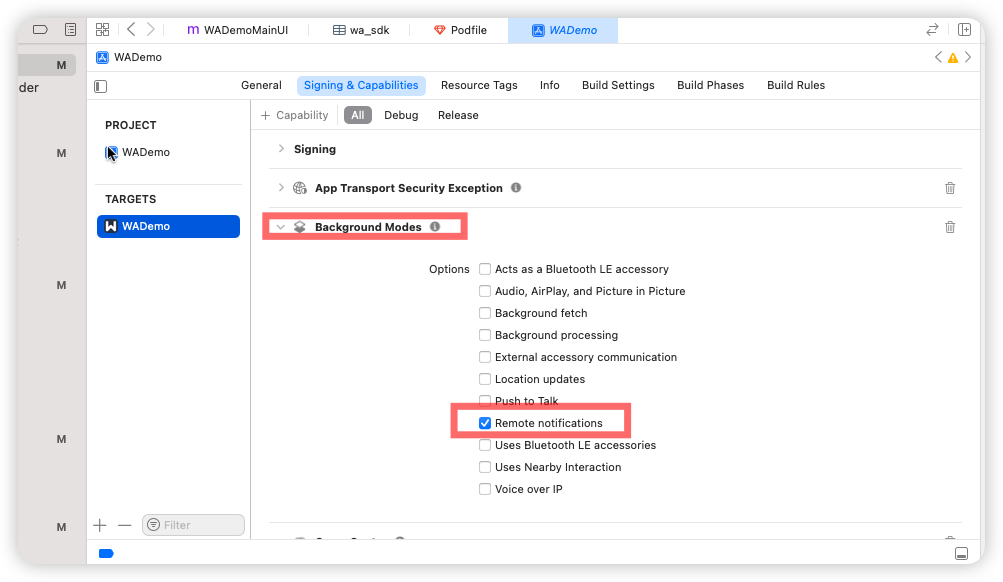Delete the Background Modes capability
This screenshot has width=1003, height=582.
tap(950, 227)
